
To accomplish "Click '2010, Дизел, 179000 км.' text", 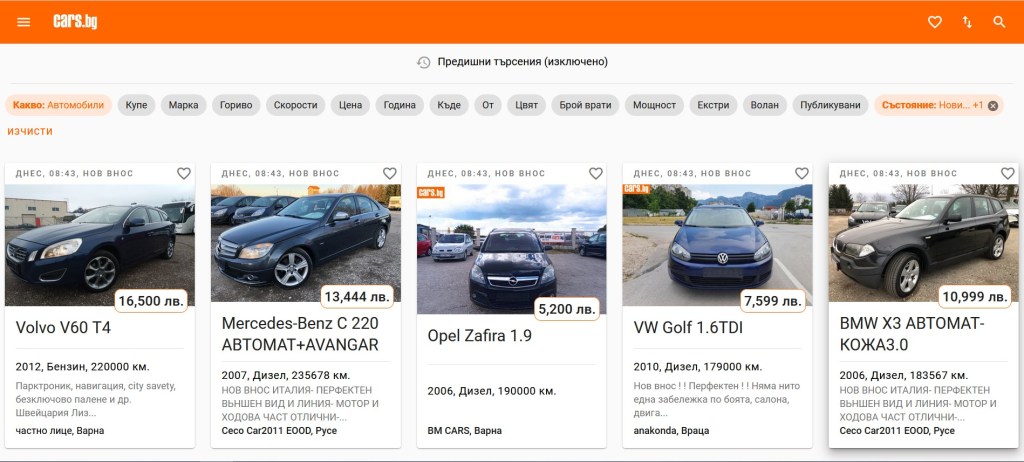I will pos(698,367).
